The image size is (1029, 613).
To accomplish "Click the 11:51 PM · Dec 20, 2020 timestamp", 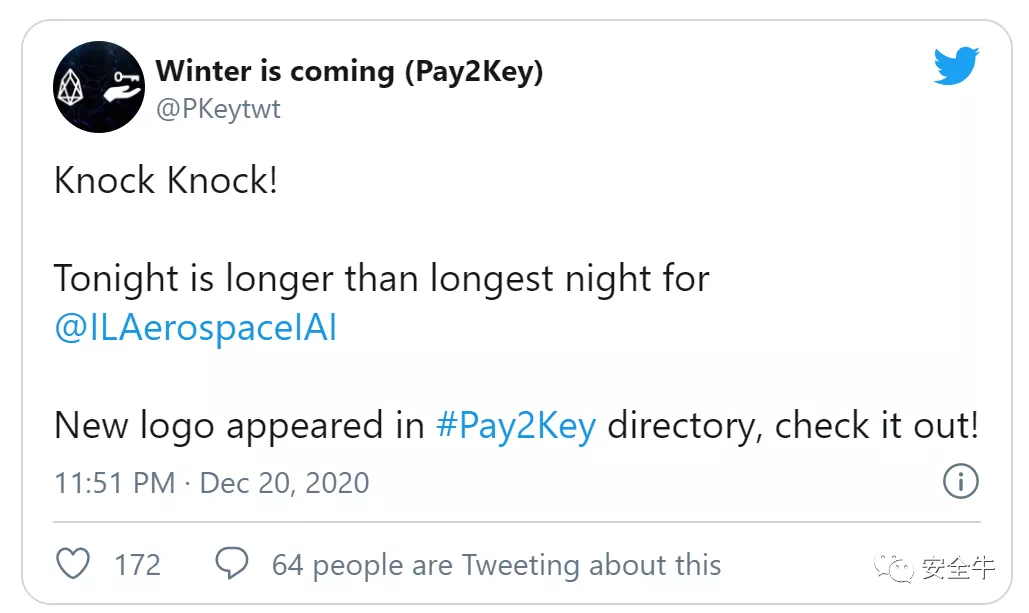I will [212, 483].
